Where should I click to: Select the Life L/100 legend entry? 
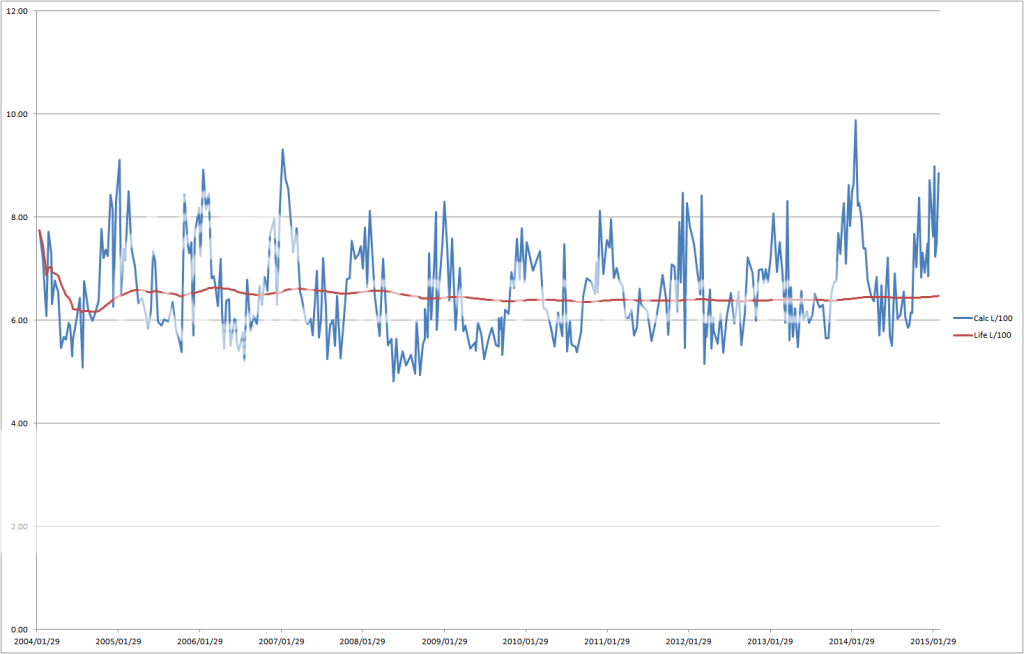point(983,335)
